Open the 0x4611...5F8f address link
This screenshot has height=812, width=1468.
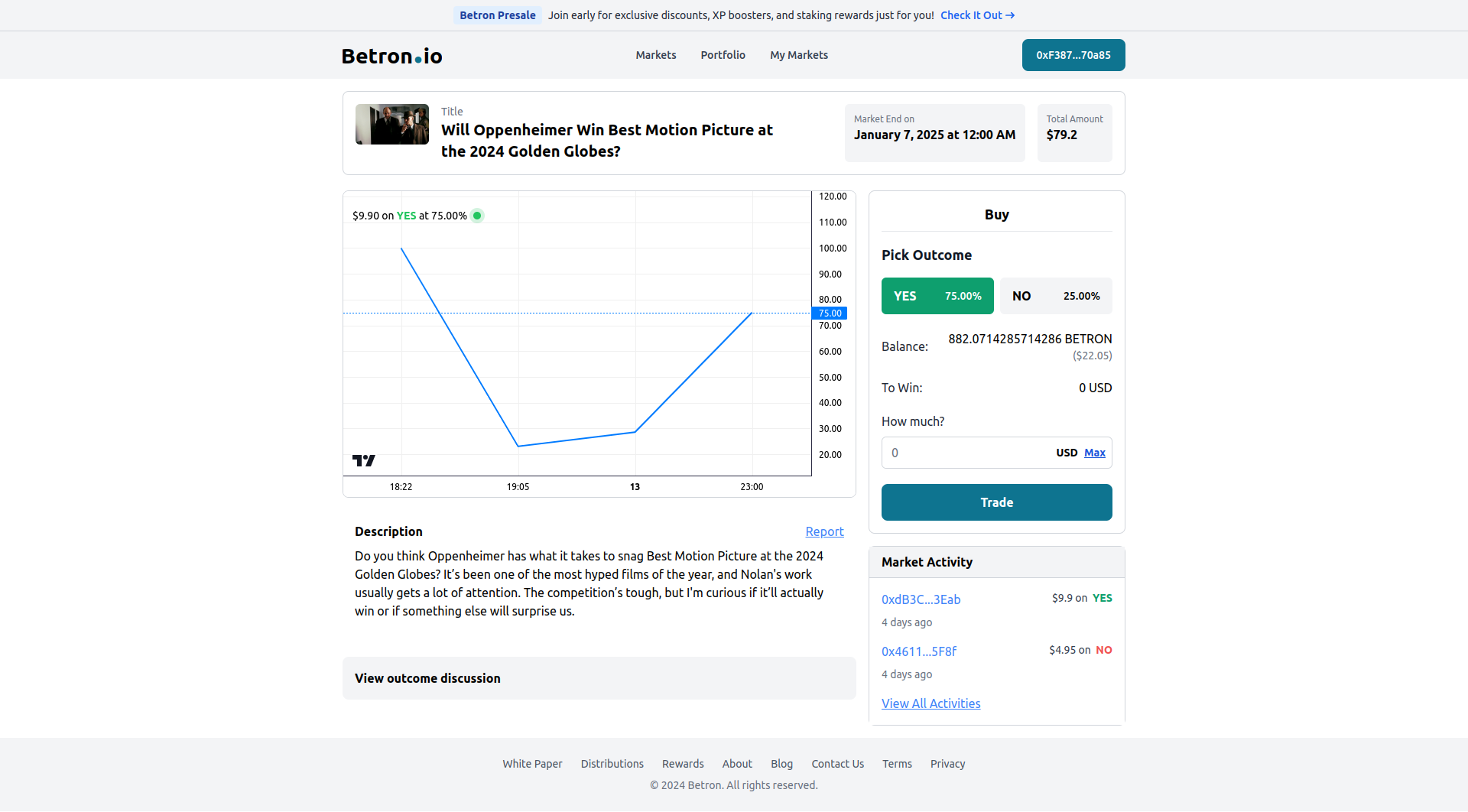tap(919, 651)
